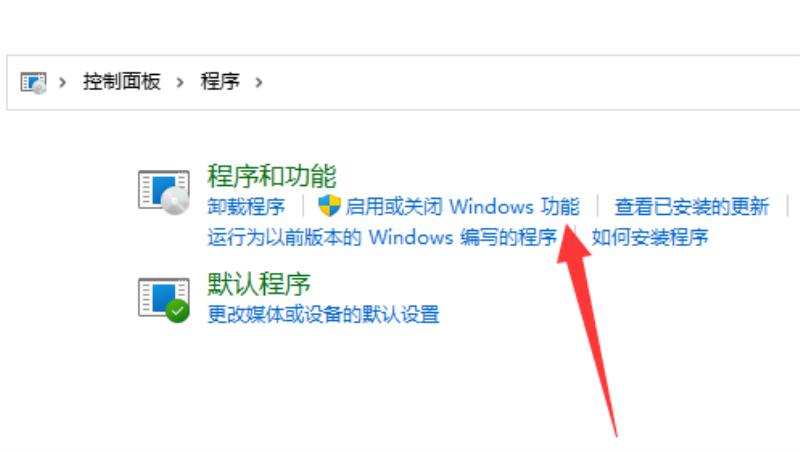Image resolution: width=800 pixels, height=452 pixels.
Task: Click the empty area of the address bar
Action: click(531, 82)
